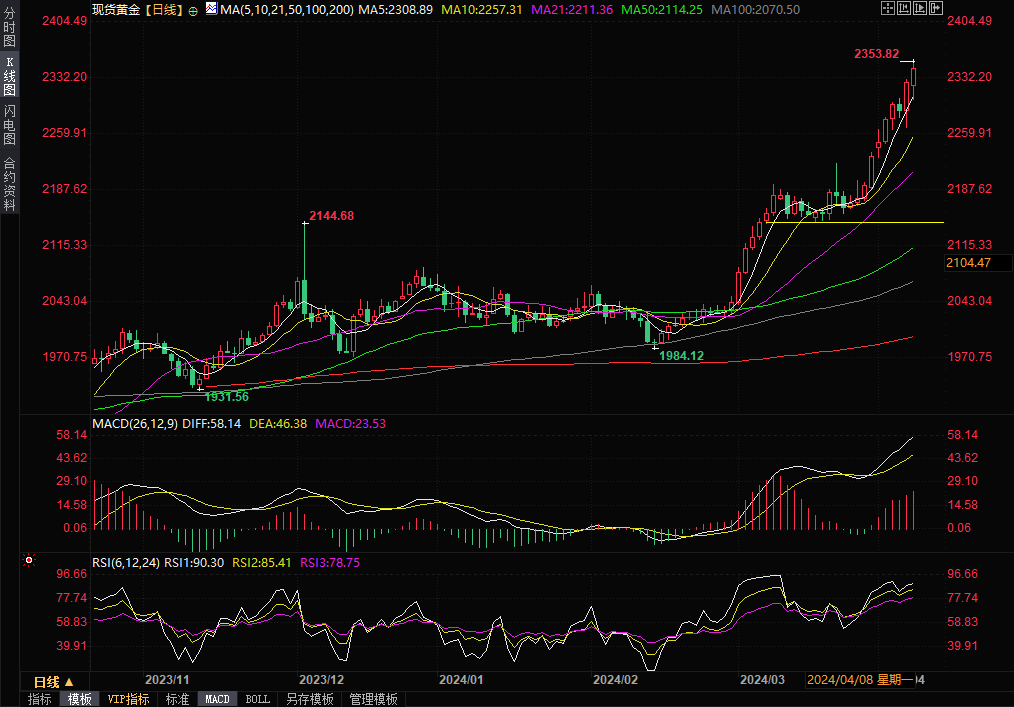Click the expand-panel arrow icon at top right
The image size is (1014, 707).
click(x=937, y=8)
